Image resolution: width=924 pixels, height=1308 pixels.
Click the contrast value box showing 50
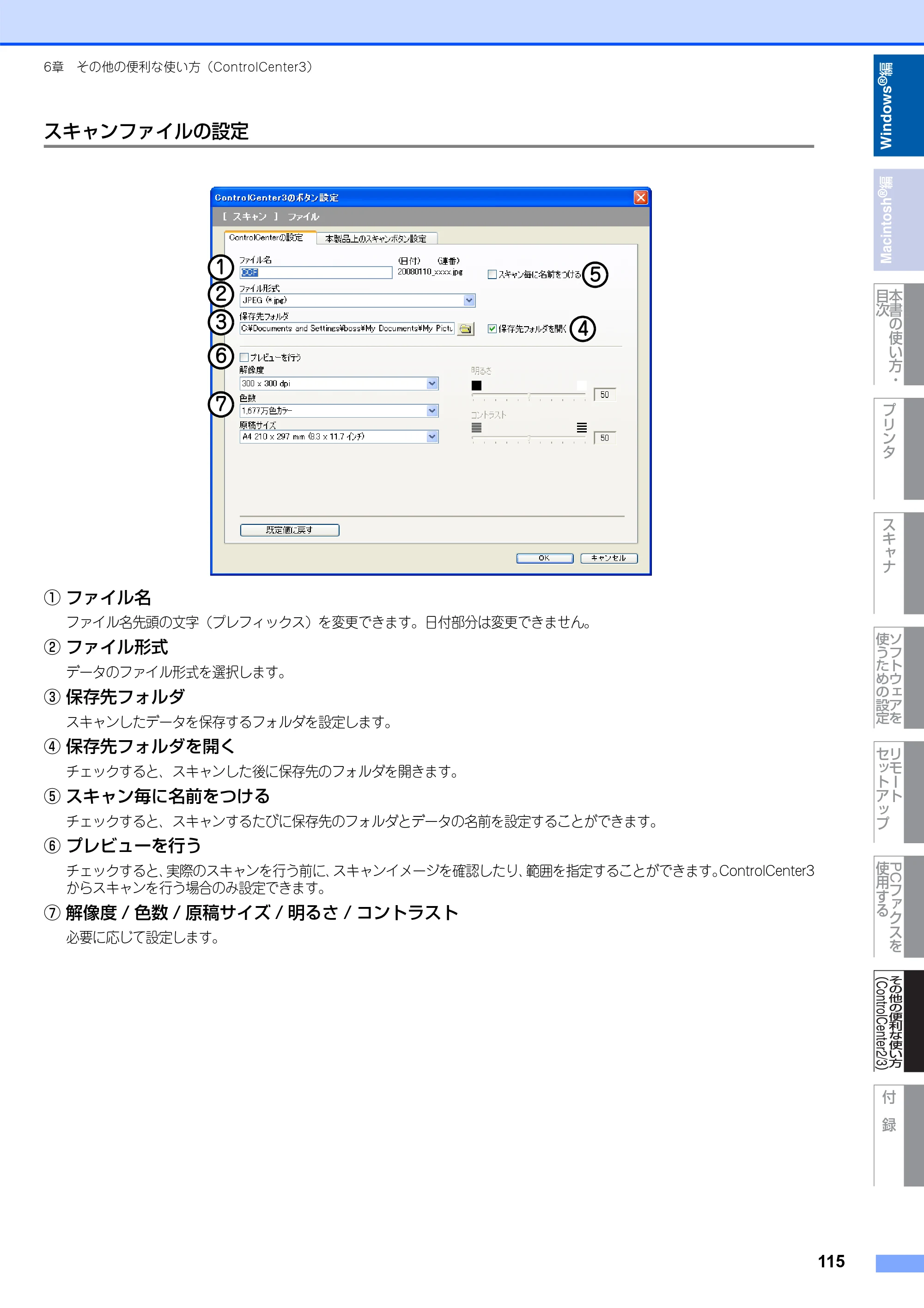pos(604,438)
